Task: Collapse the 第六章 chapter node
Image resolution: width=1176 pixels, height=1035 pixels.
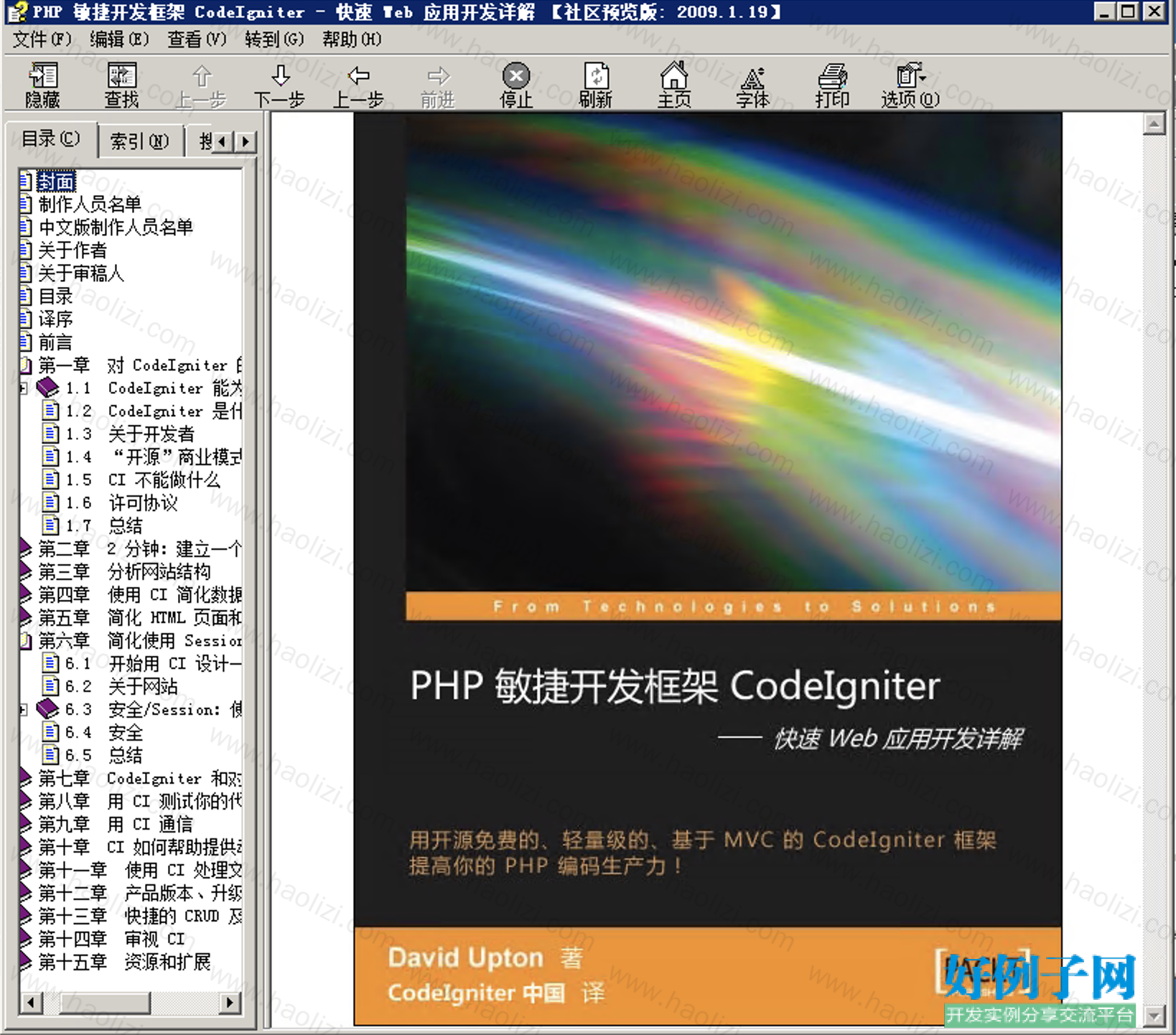Action: [x=26, y=640]
